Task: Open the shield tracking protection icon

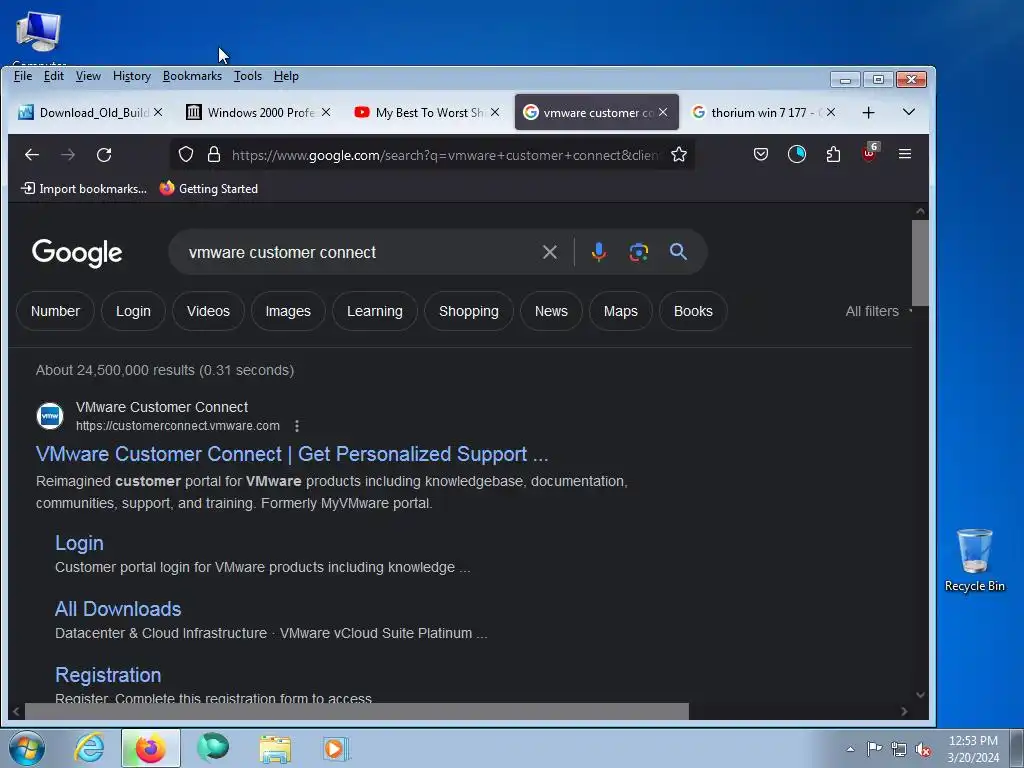Action: coord(186,154)
